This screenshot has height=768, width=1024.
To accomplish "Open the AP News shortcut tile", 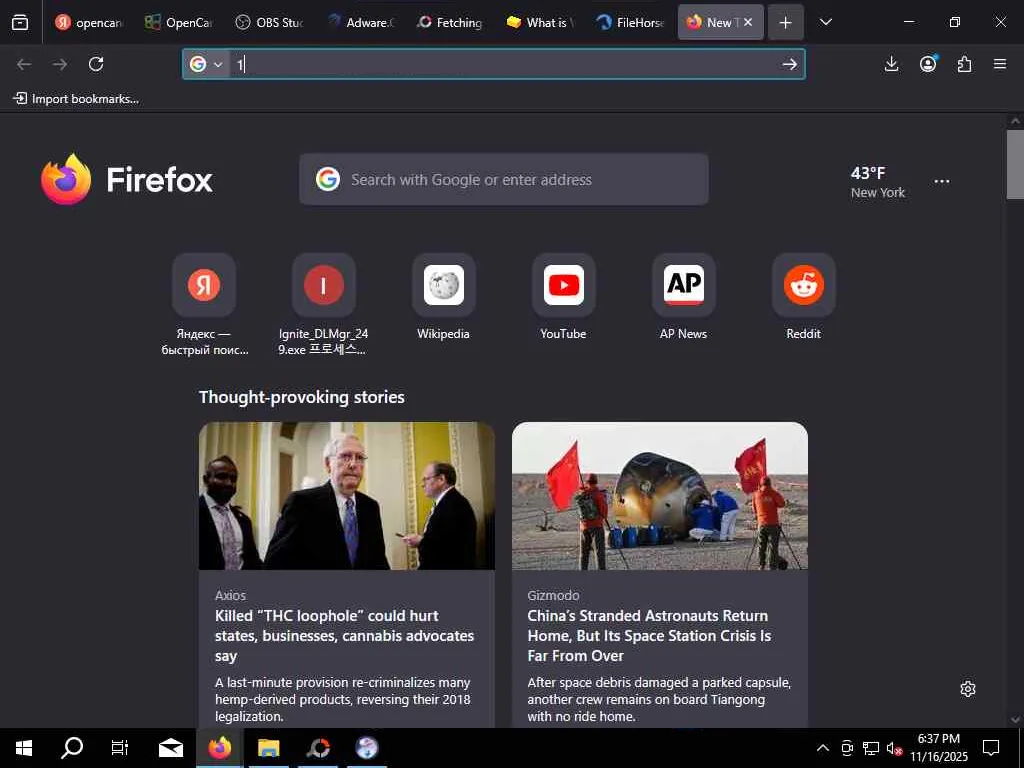I will [x=684, y=285].
